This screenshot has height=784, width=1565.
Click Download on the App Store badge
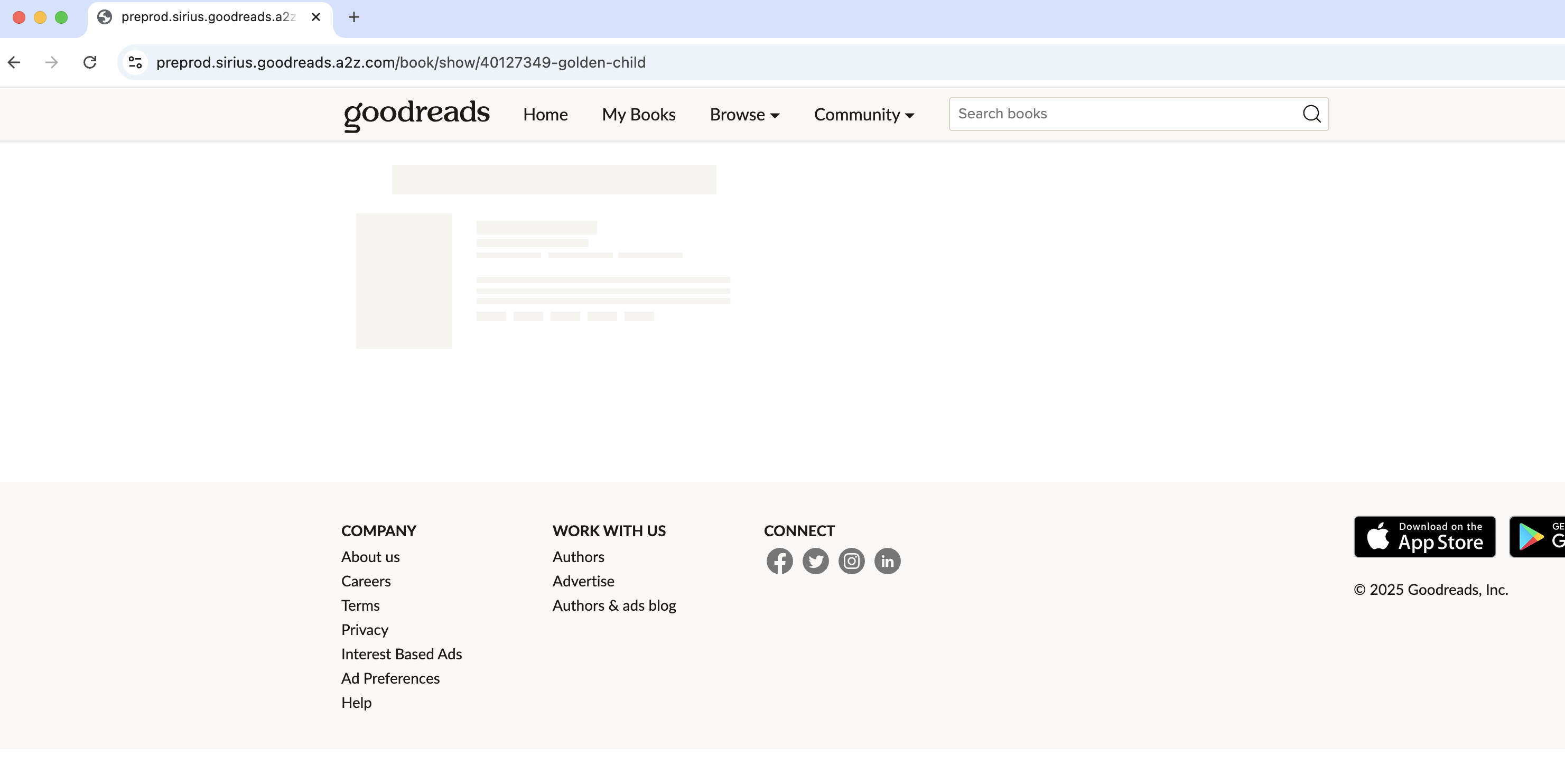tap(1424, 536)
